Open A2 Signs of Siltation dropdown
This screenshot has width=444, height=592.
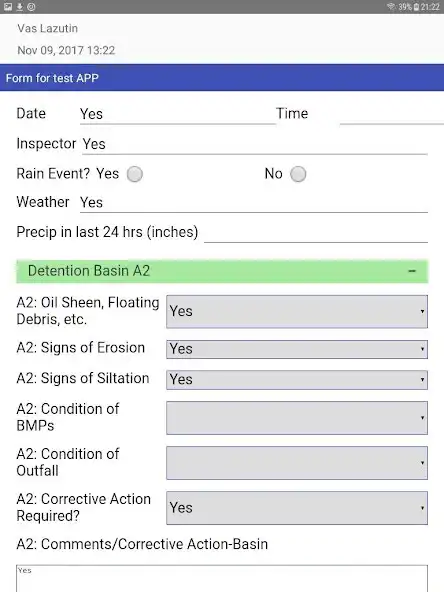click(297, 379)
